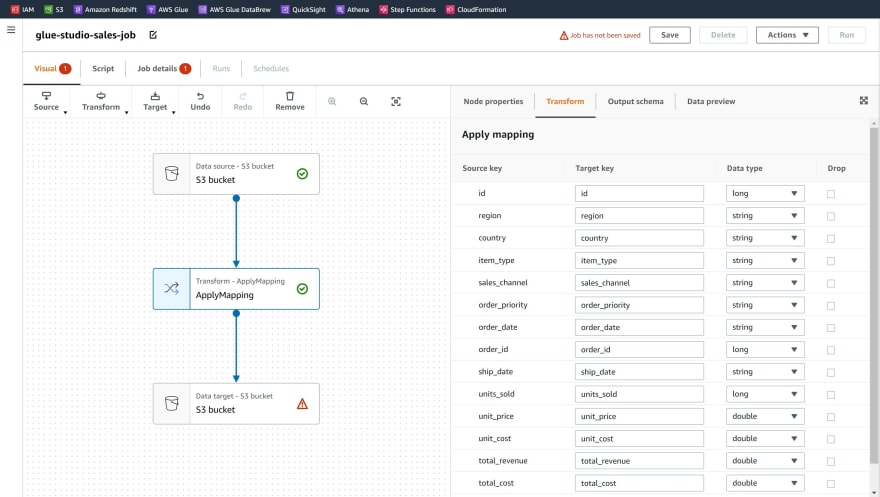
Task: Open data type dropdown for id
Action: click(765, 194)
